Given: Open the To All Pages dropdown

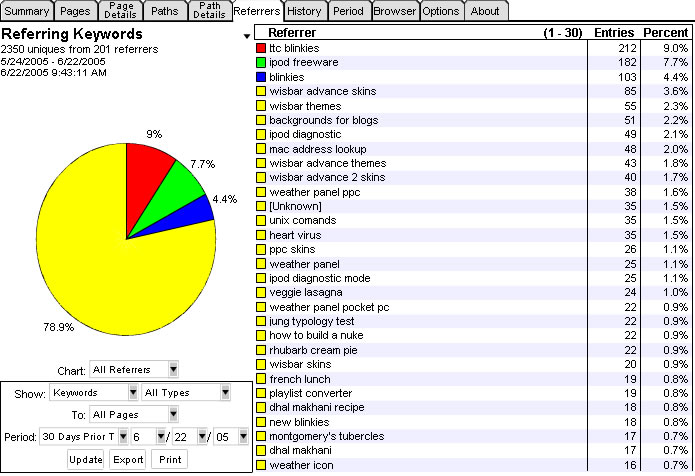Looking at the screenshot, I should pos(136,414).
